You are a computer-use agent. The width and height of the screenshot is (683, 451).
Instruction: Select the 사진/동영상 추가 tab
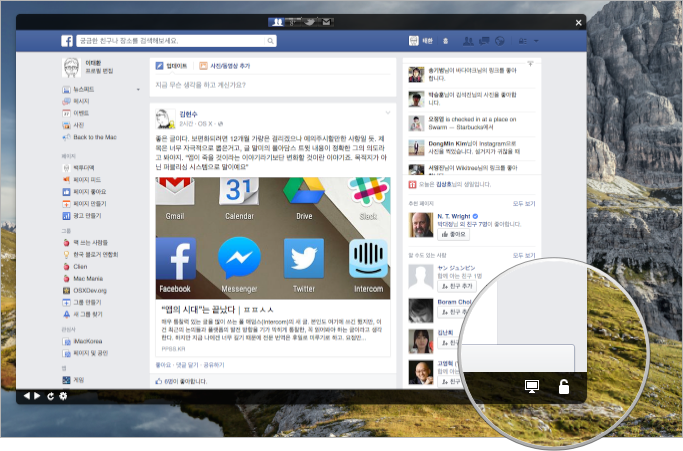pyautogui.click(x=225, y=66)
